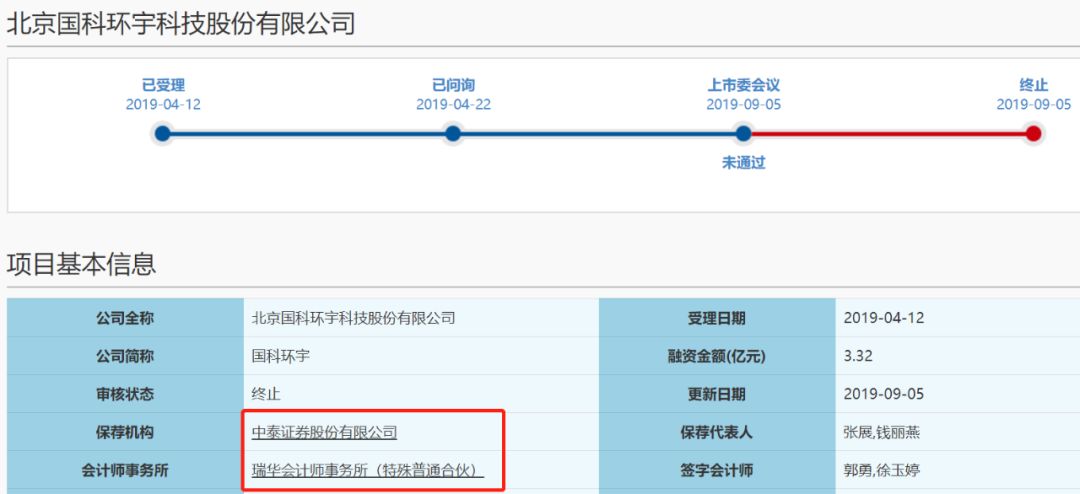Click the 终止 stage label on timeline
This screenshot has height=494, width=1080.
tap(1034, 85)
